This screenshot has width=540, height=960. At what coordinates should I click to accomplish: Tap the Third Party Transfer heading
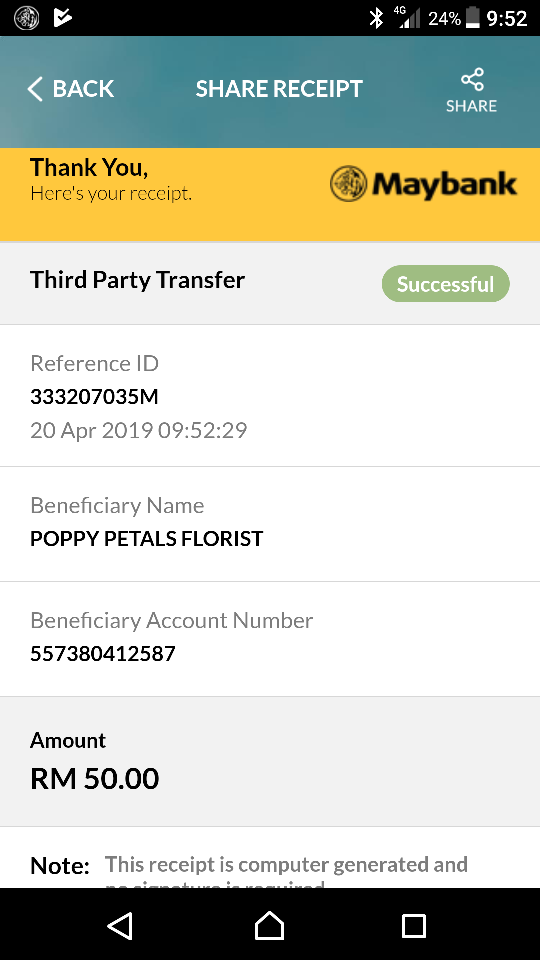point(137,280)
